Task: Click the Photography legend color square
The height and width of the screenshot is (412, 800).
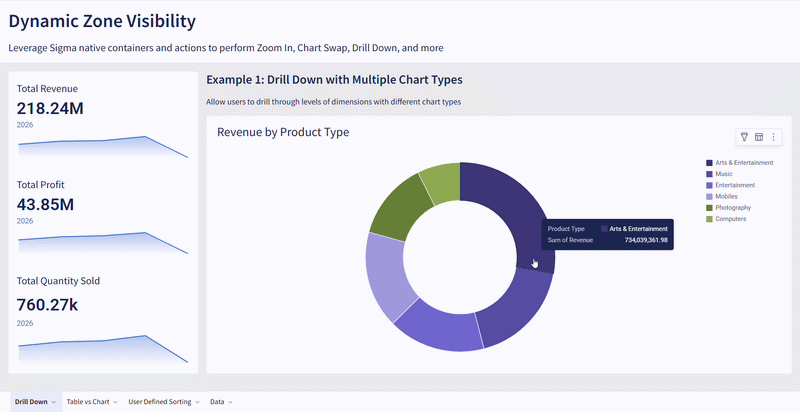Action: tap(709, 208)
